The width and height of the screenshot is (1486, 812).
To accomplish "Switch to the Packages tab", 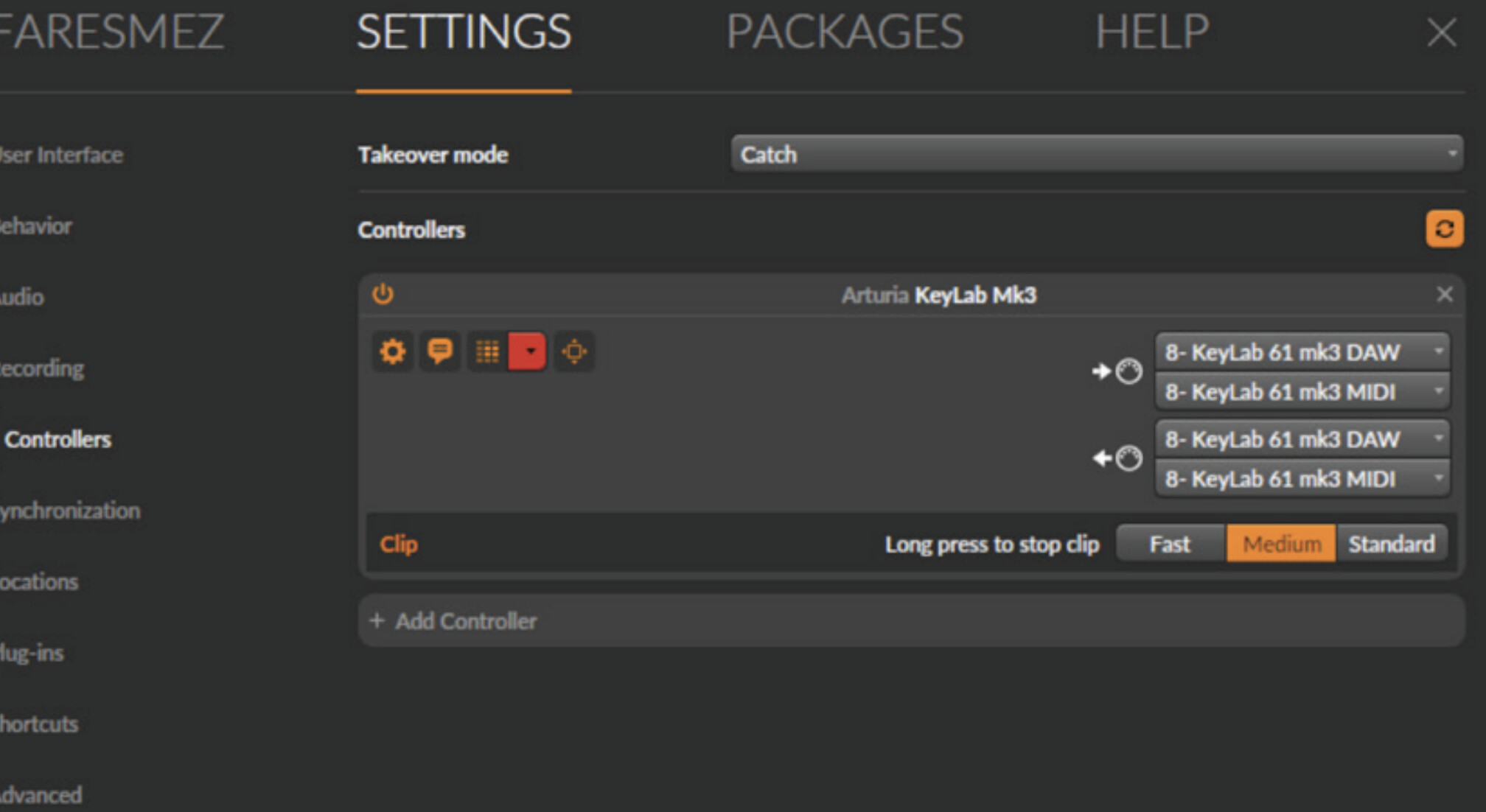I will click(845, 32).
